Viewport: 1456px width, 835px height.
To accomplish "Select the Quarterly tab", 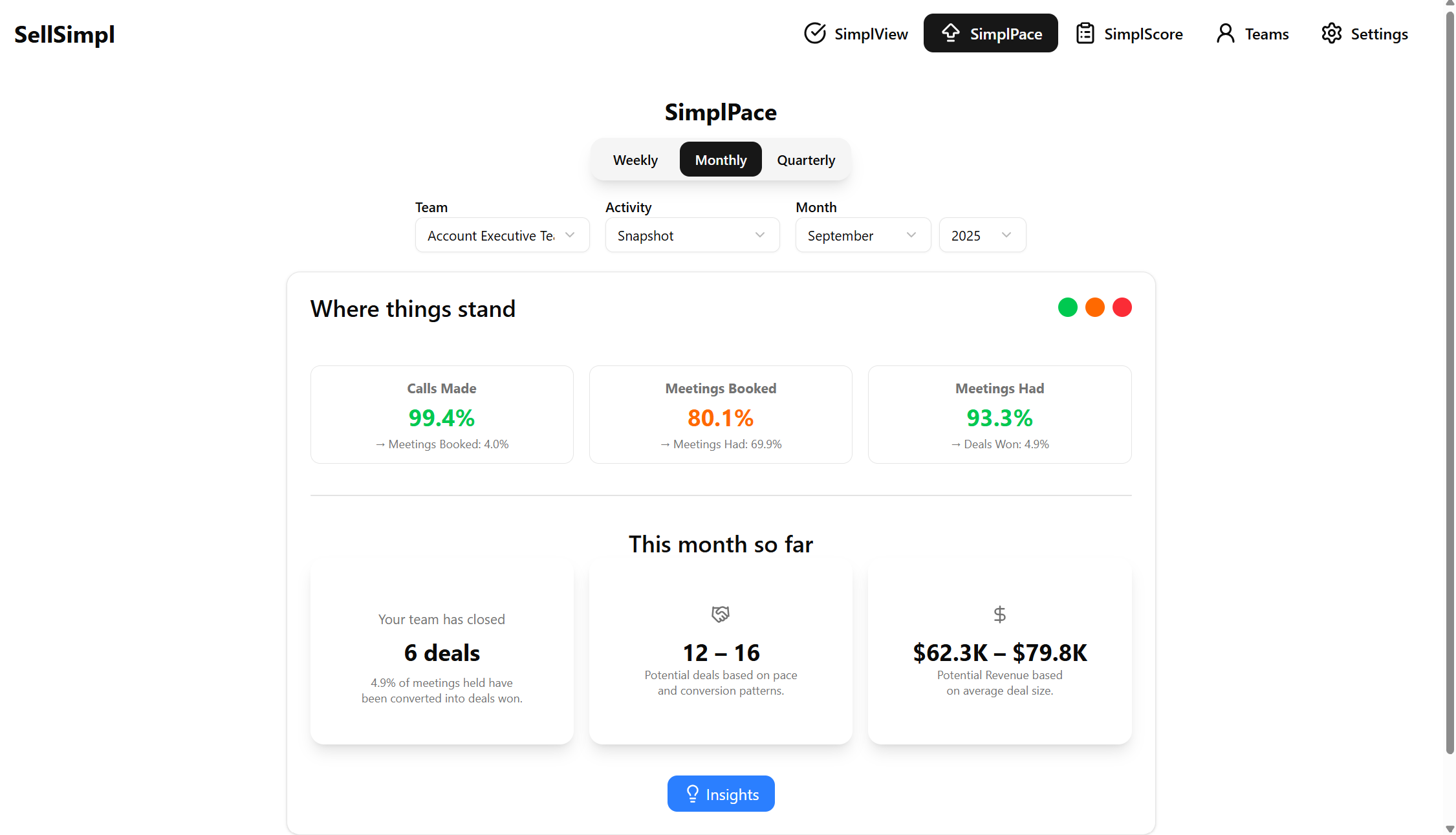I will tap(805, 159).
